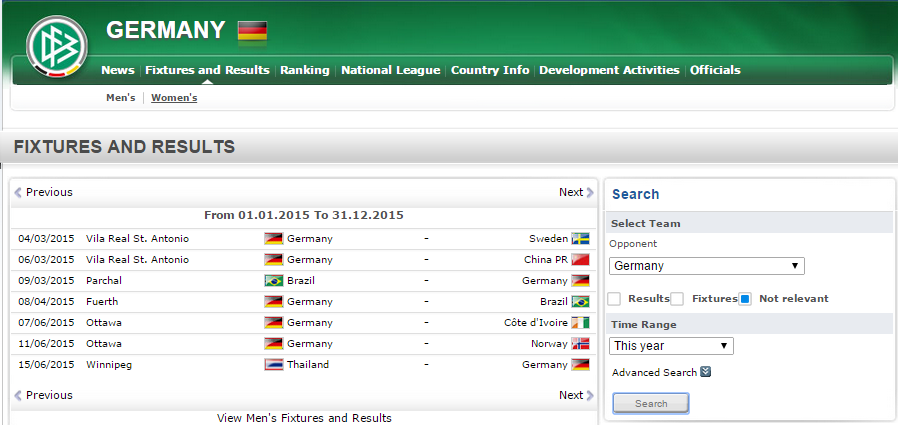This screenshot has height=425, width=898.
Task: Click Germany flag in 06/03/2015 row
Action: (274, 259)
